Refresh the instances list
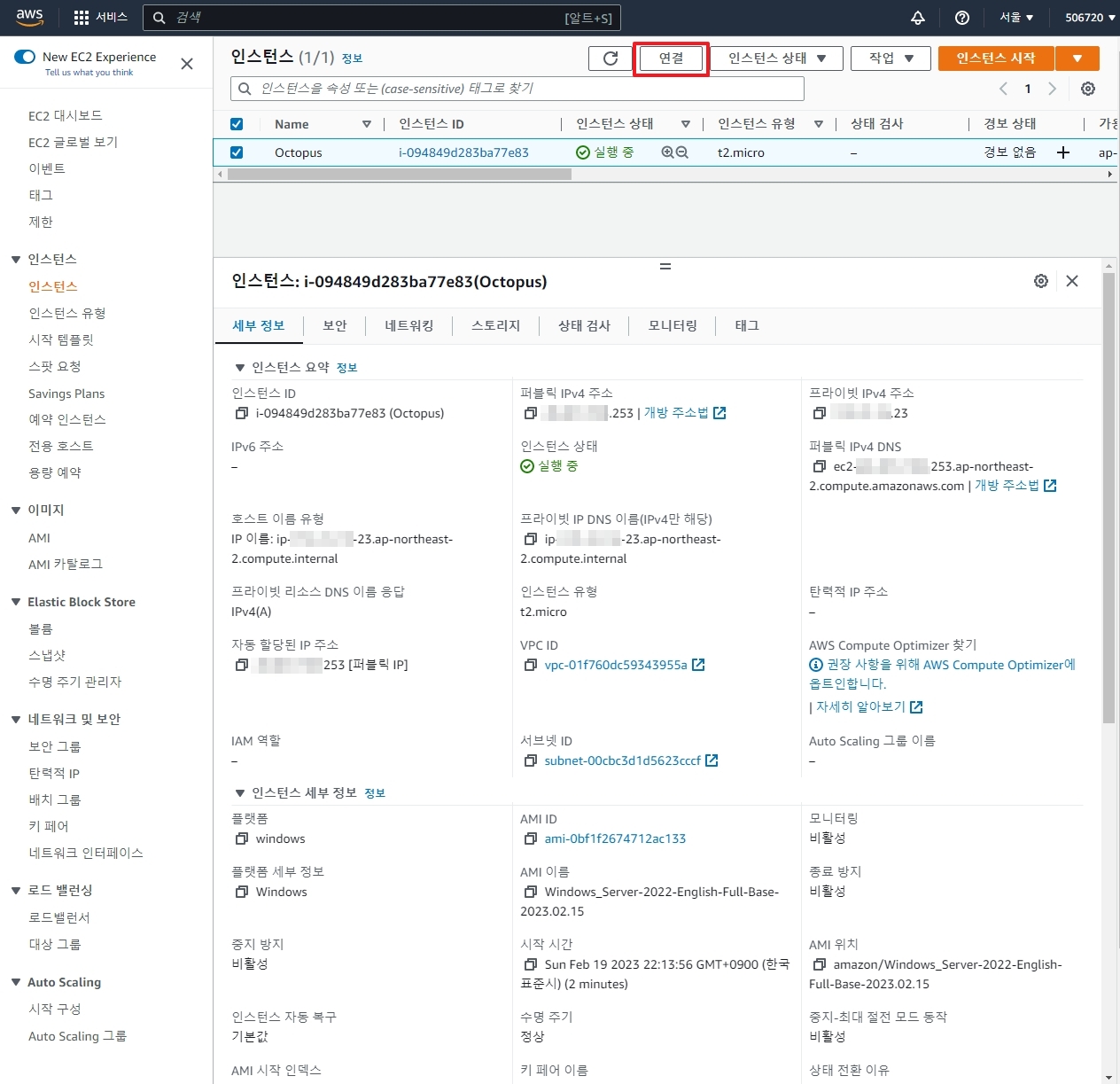This screenshot has height=1084, width=1120. (611, 58)
